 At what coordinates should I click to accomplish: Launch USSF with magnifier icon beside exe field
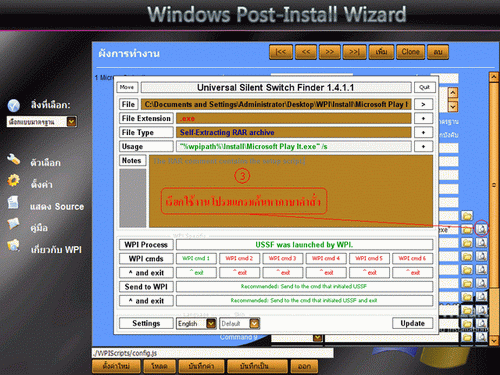481,229
